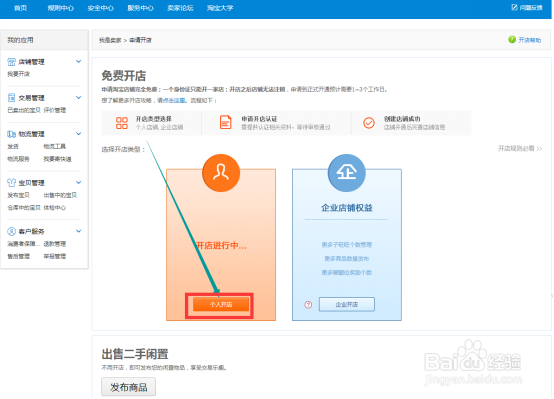The width and height of the screenshot is (554, 399).
Task: Click the blue enterprise shop circle icon
Action: pos(347,173)
